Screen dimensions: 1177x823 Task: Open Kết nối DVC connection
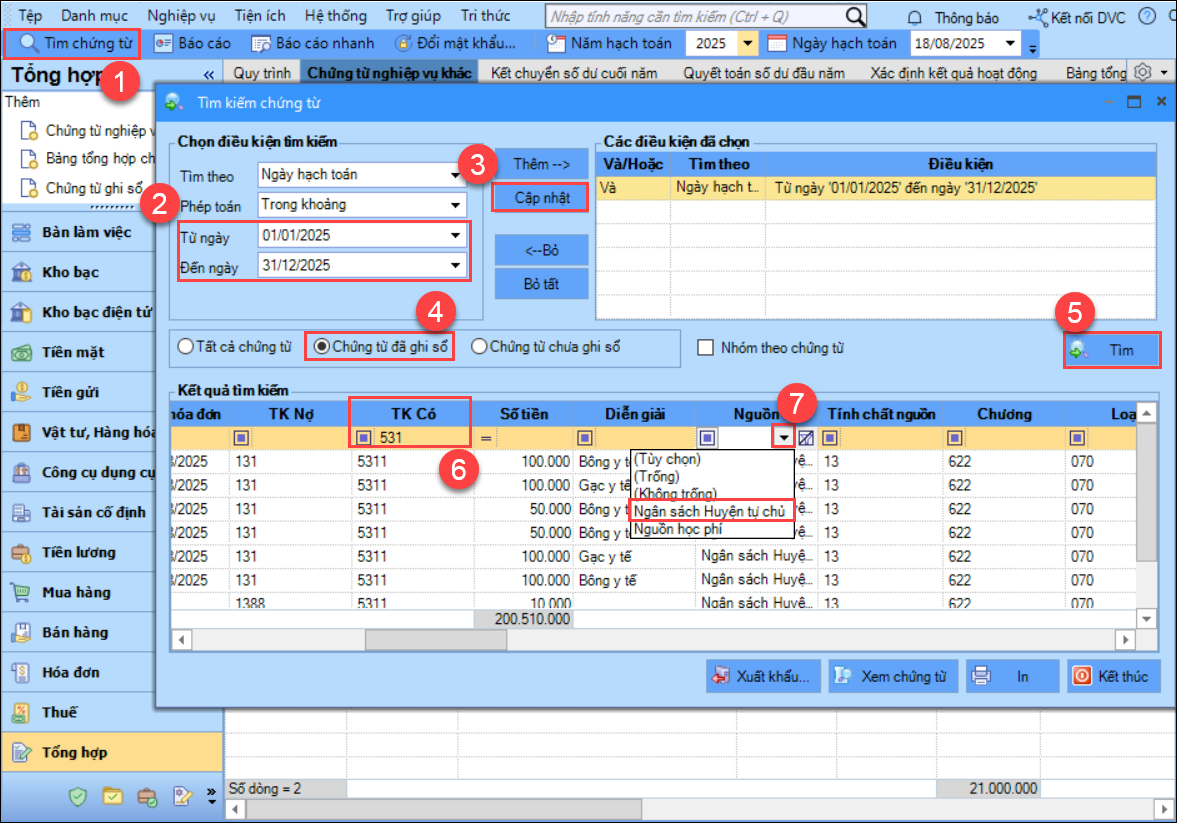[x=1076, y=17]
